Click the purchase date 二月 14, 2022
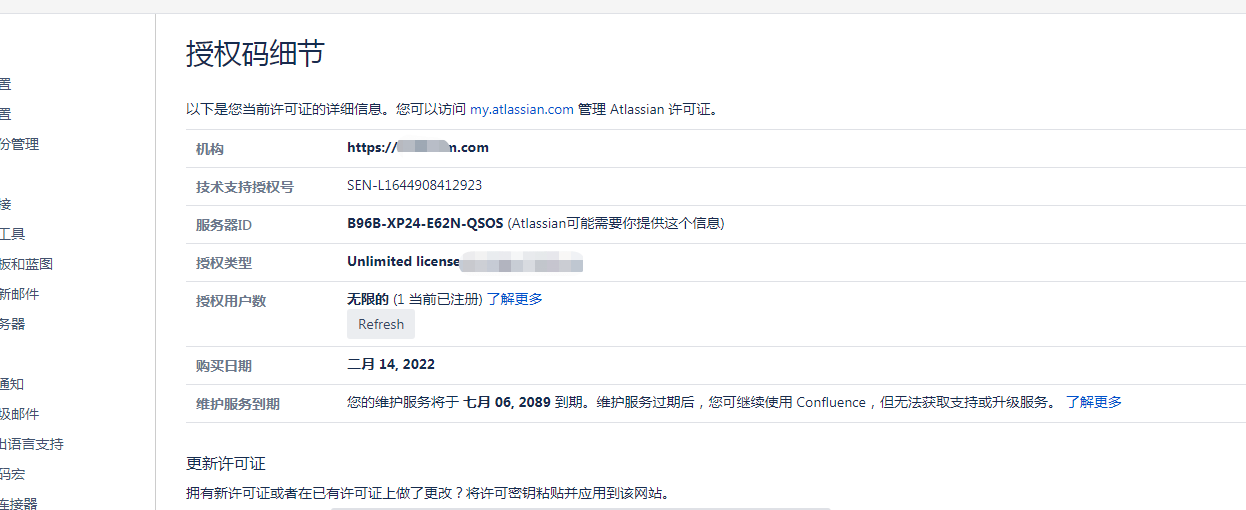Screen dimensions: 1246x510 coord(390,364)
